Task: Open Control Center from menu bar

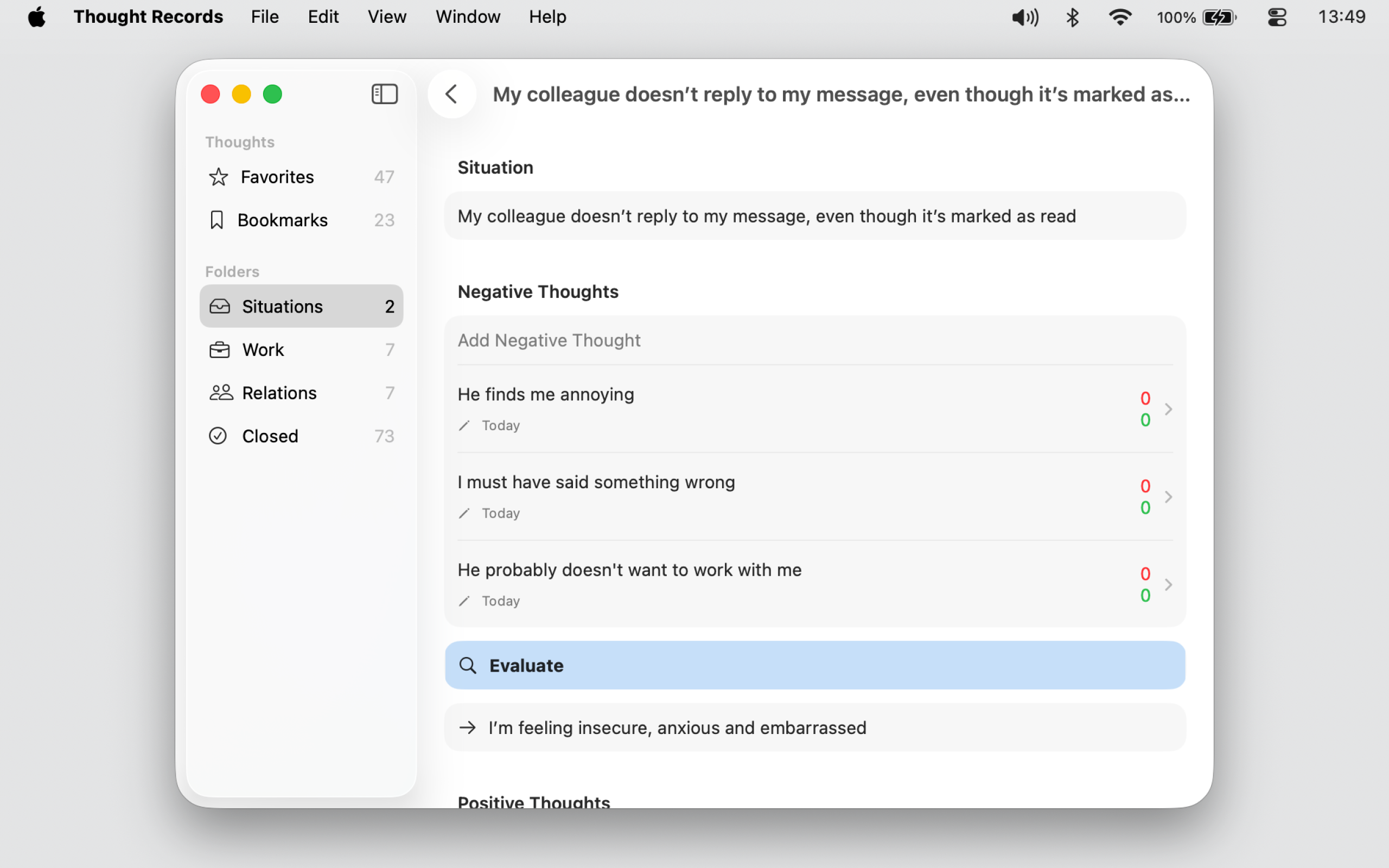Action: pos(1277,17)
